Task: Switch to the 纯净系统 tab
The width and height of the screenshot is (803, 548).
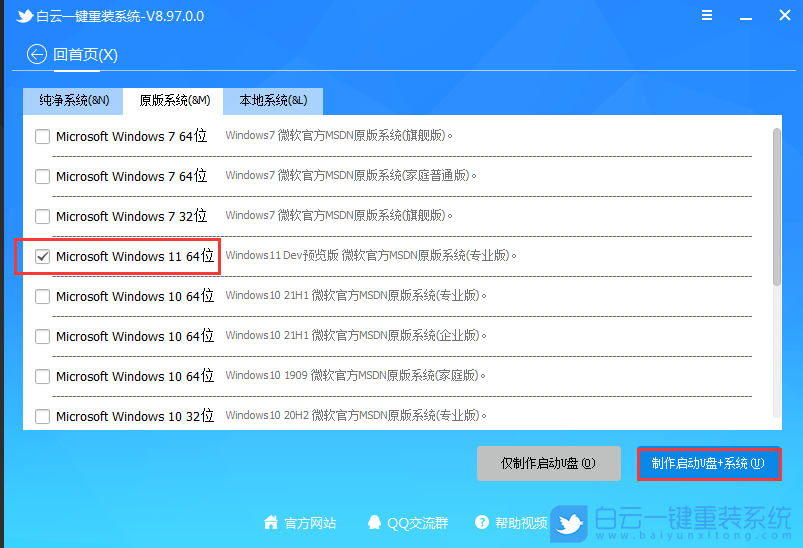Action: coord(73,101)
